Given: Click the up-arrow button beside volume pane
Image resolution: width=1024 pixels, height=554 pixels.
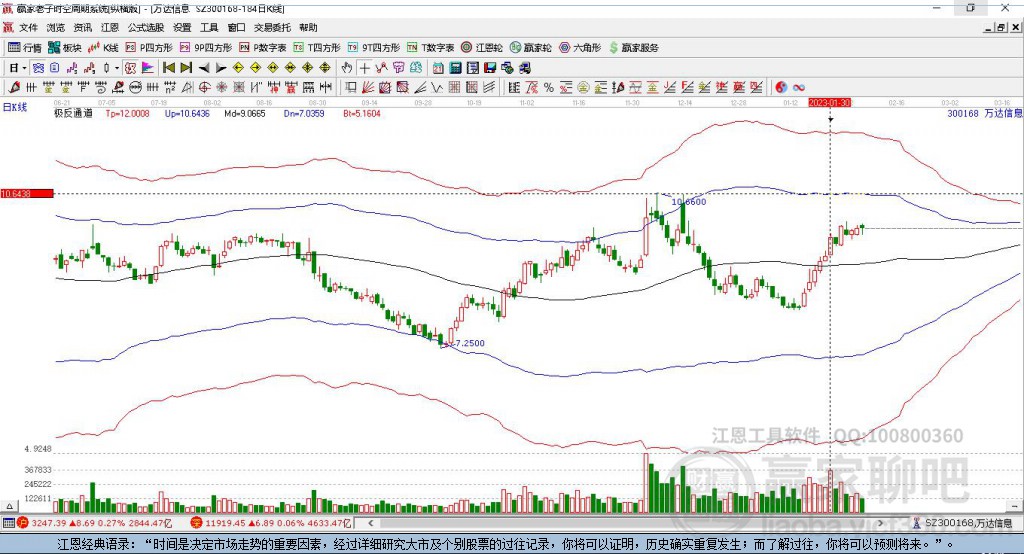Looking at the screenshot, I should pyautogui.click(x=9, y=506).
